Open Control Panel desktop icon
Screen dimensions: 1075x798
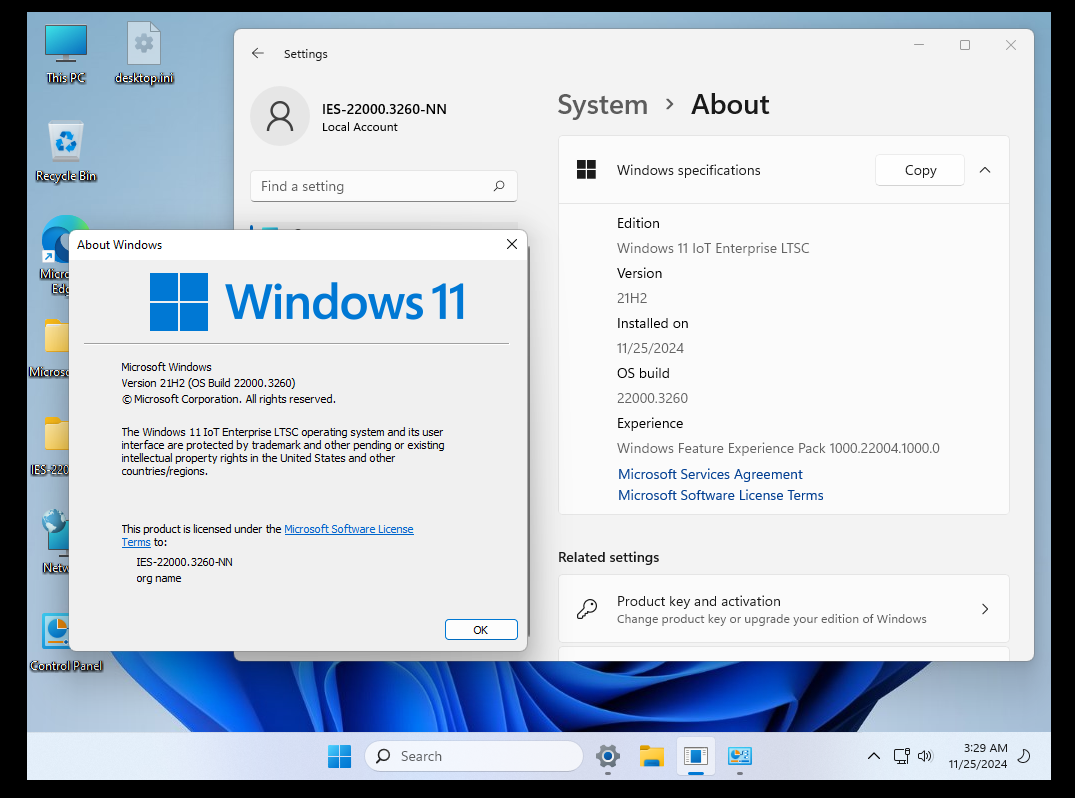66,641
